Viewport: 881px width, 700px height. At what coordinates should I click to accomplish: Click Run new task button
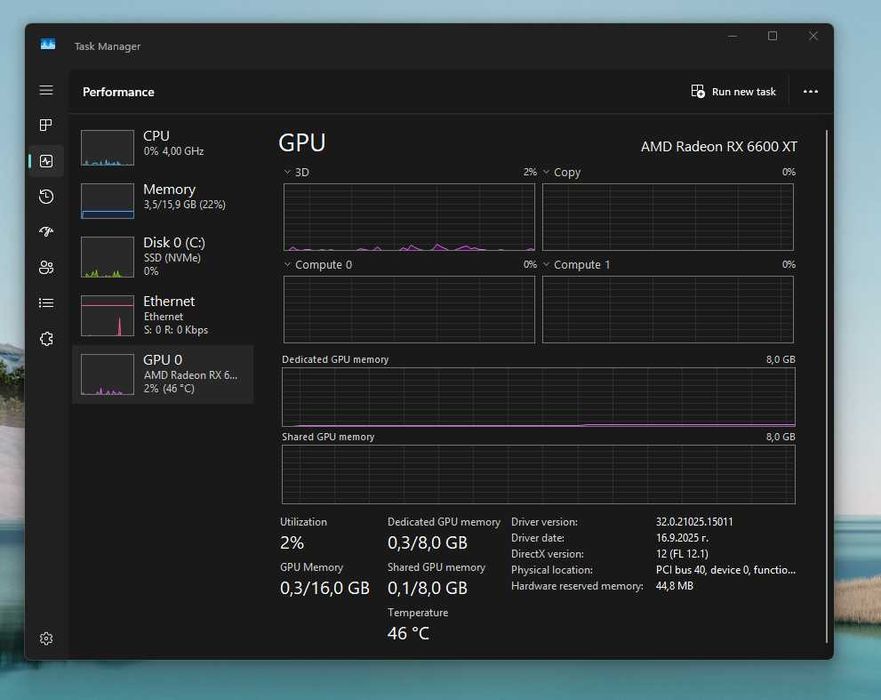[733, 92]
